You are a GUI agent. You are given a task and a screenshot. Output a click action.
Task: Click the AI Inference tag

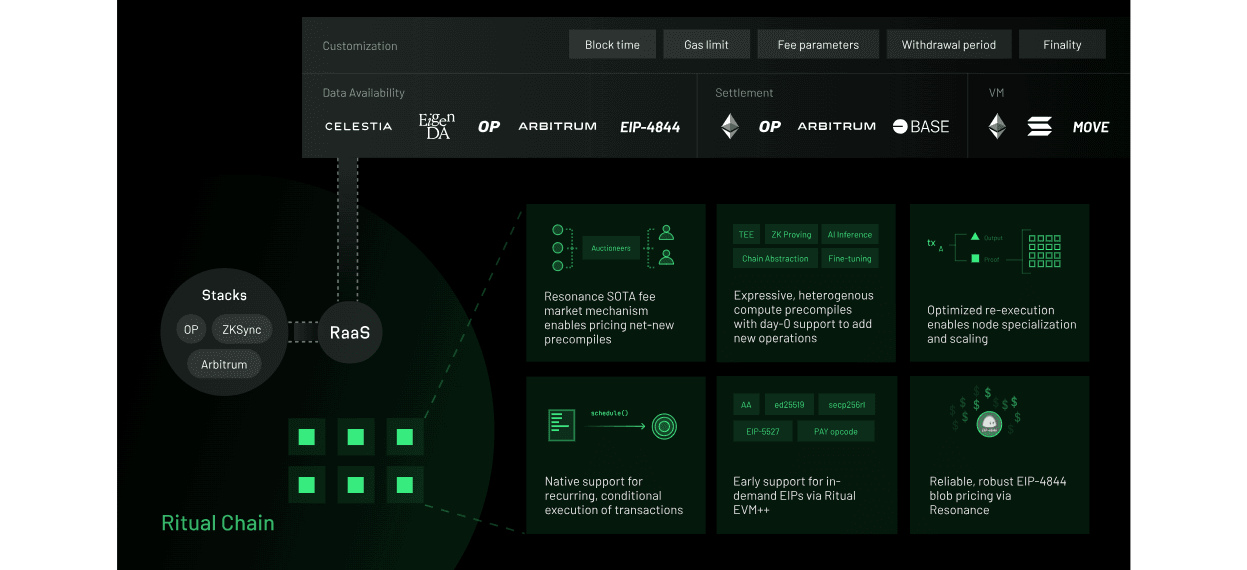[x=850, y=234]
